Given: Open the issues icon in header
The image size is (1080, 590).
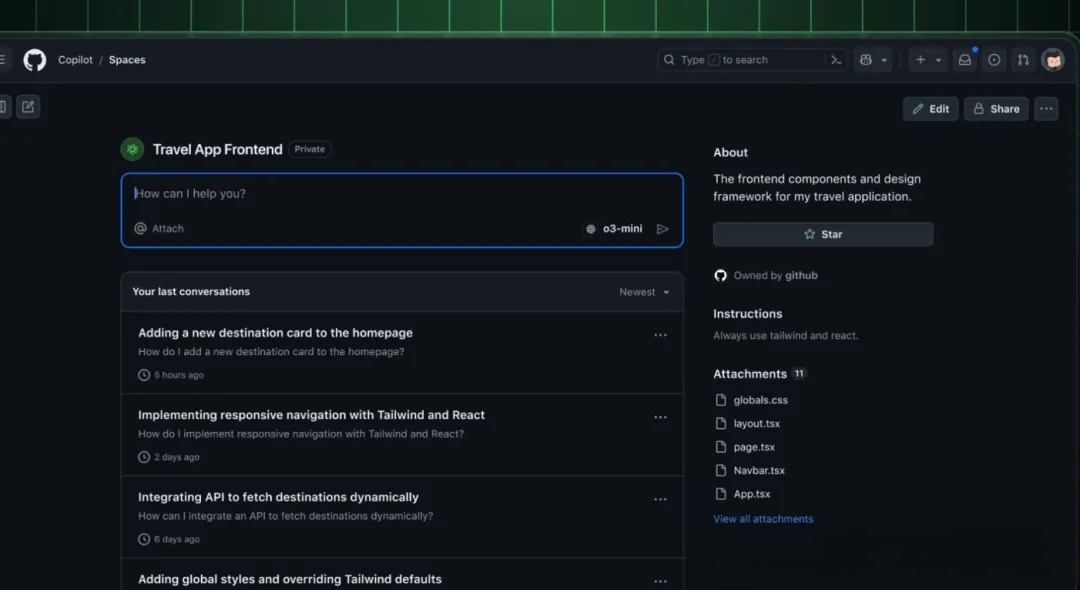Looking at the screenshot, I should coord(994,60).
